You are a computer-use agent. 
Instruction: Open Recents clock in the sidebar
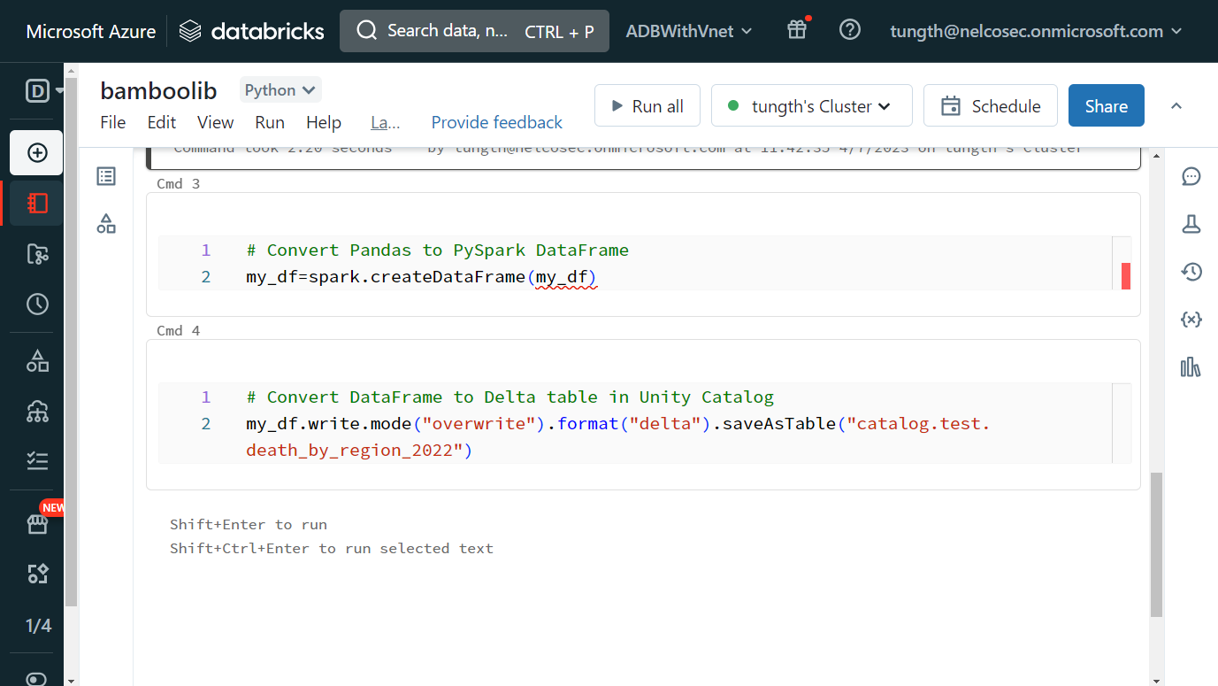(37, 305)
